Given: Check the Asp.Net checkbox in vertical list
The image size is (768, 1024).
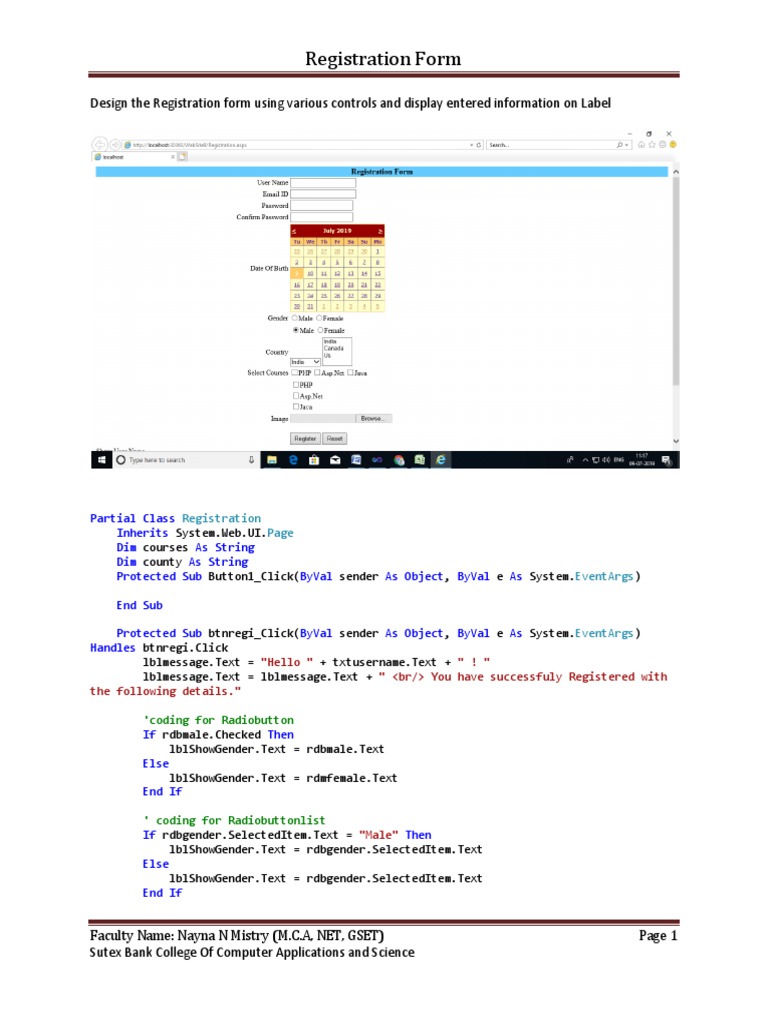Looking at the screenshot, I should 296,396.
